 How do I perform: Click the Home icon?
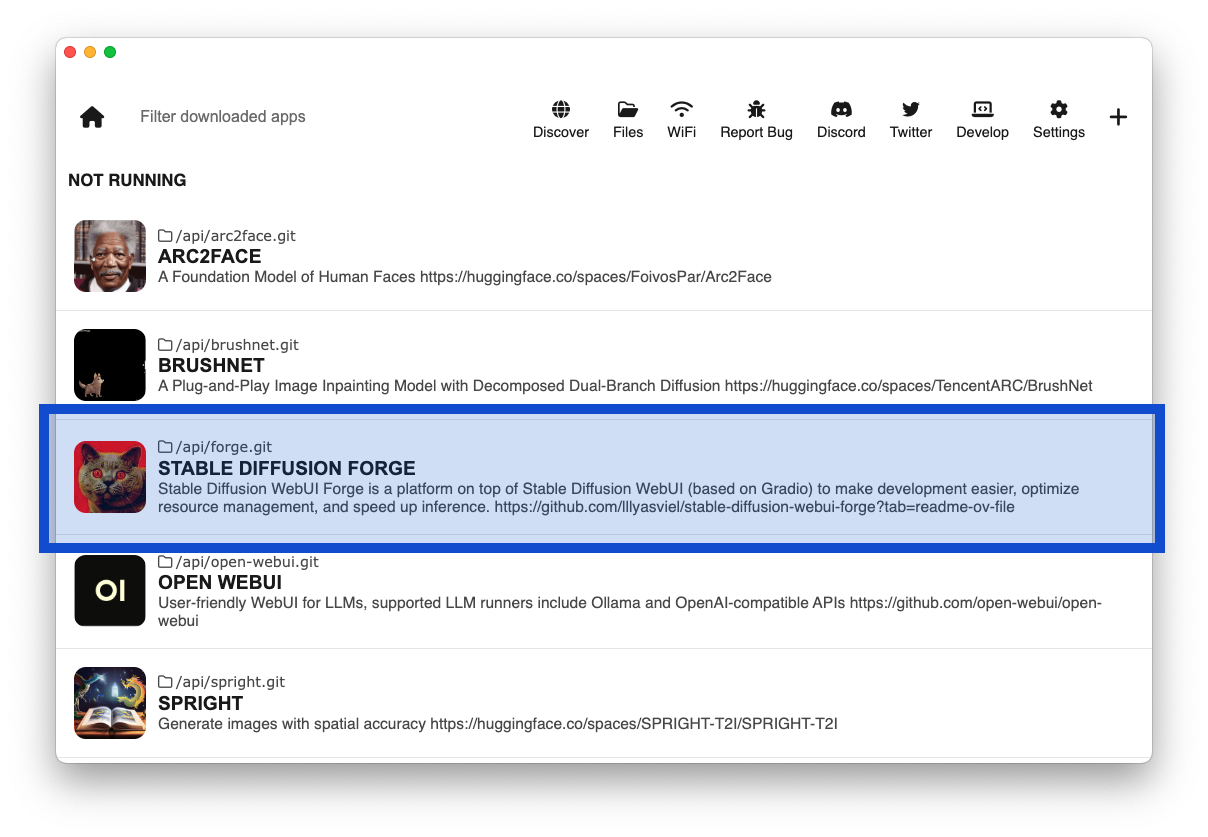tap(92, 116)
